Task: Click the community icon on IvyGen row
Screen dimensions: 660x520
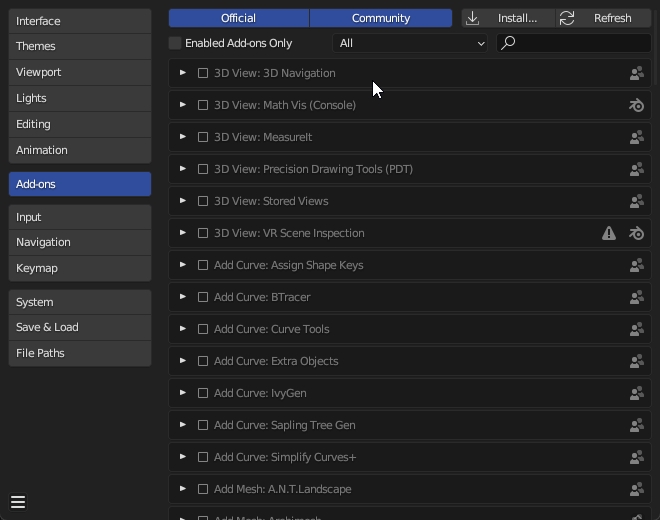Action: pyautogui.click(x=636, y=393)
